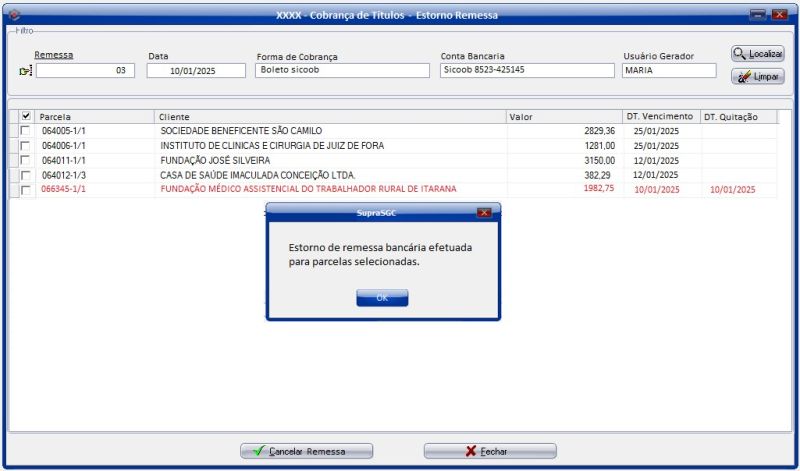The image size is (800, 471).
Task: Click the Limpar clear button
Action: (758, 77)
